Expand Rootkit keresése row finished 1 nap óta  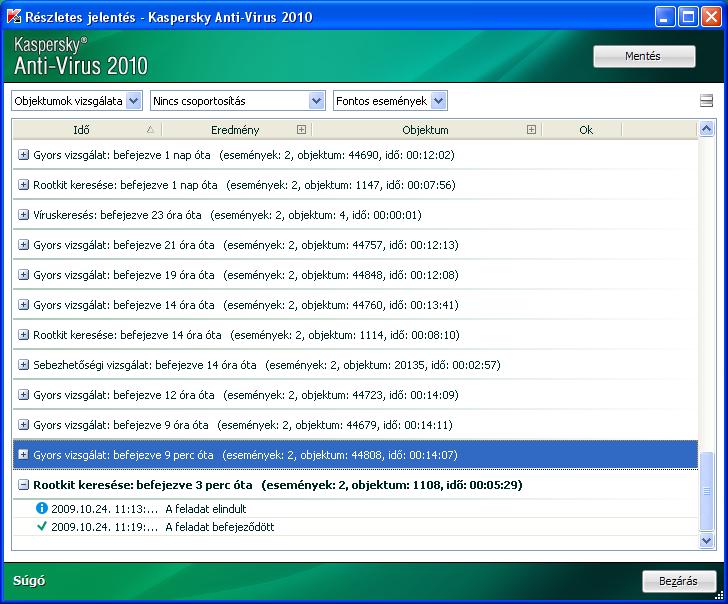pos(23,185)
